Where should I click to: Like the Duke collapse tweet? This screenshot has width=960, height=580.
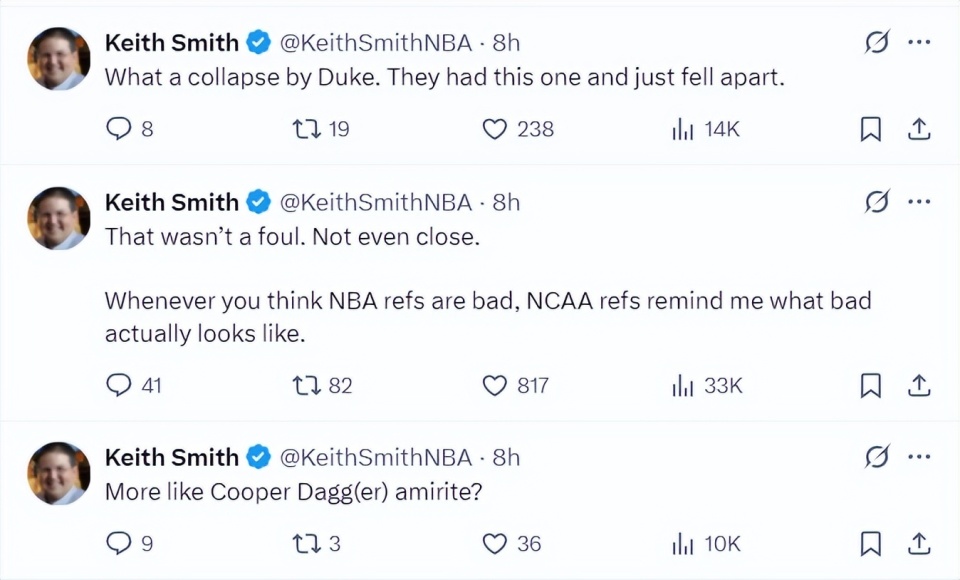click(x=495, y=129)
